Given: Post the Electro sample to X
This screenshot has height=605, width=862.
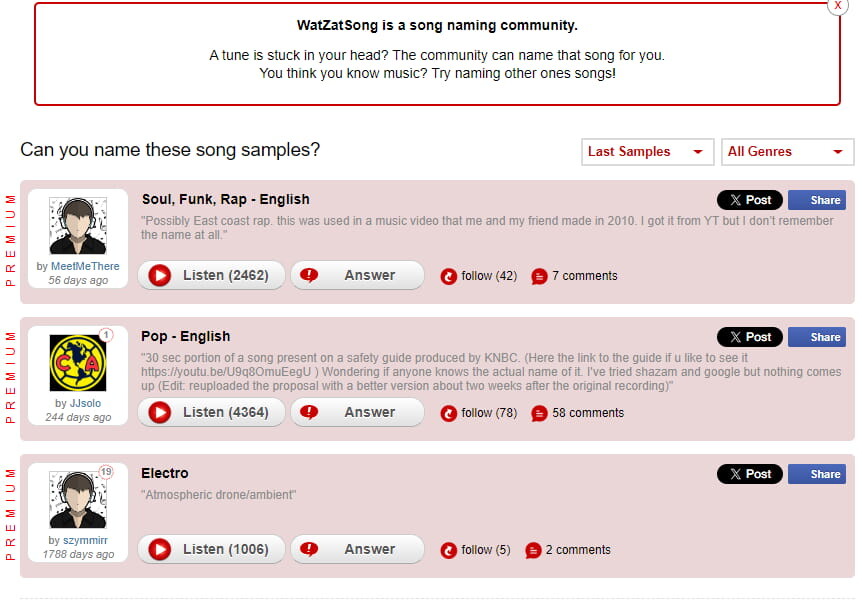Looking at the screenshot, I should pos(749,474).
